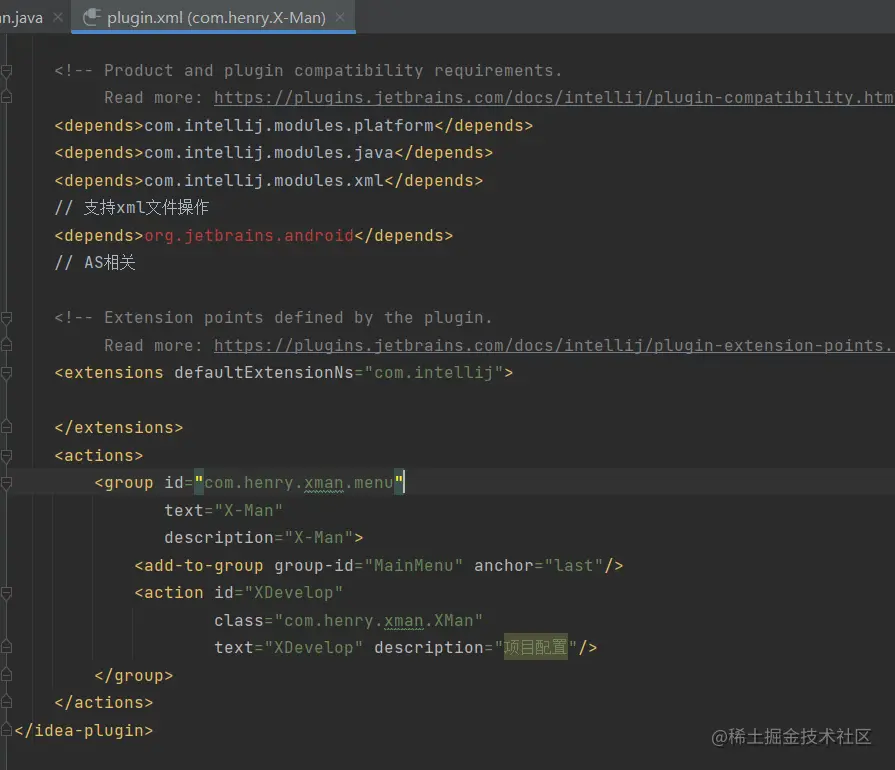Fold the extensions defaultExtensionNs opening tag
Image resolution: width=895 pixels, height=770 pixels.
[6, 373]
